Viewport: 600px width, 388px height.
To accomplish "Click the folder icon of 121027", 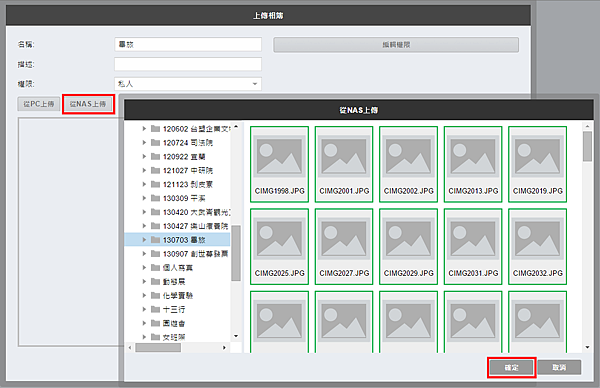I will tap(155, 170).
